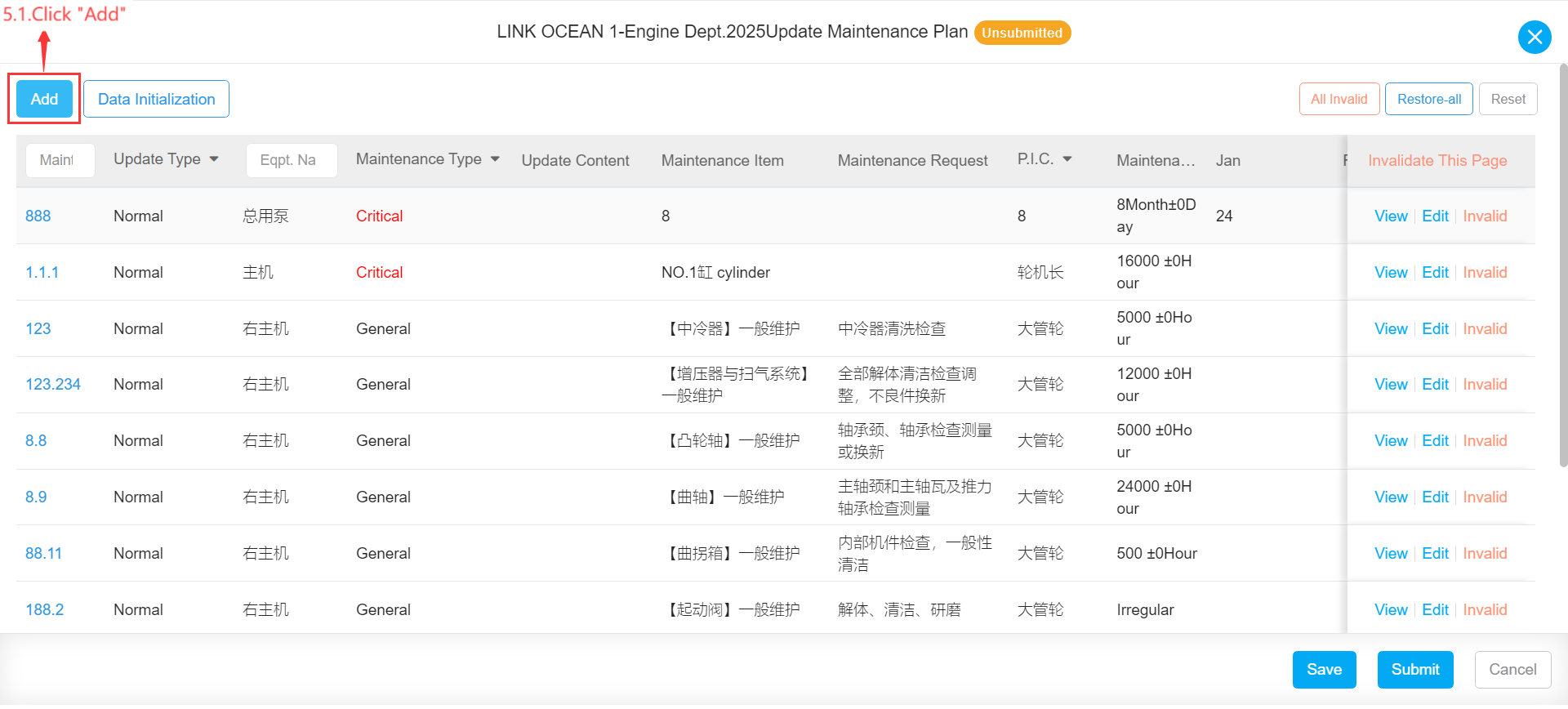Image resolution: width=1568 pixels, height=709 pixels.
Task: Open maintenance item number 123.234
Action: pos(53,385)
